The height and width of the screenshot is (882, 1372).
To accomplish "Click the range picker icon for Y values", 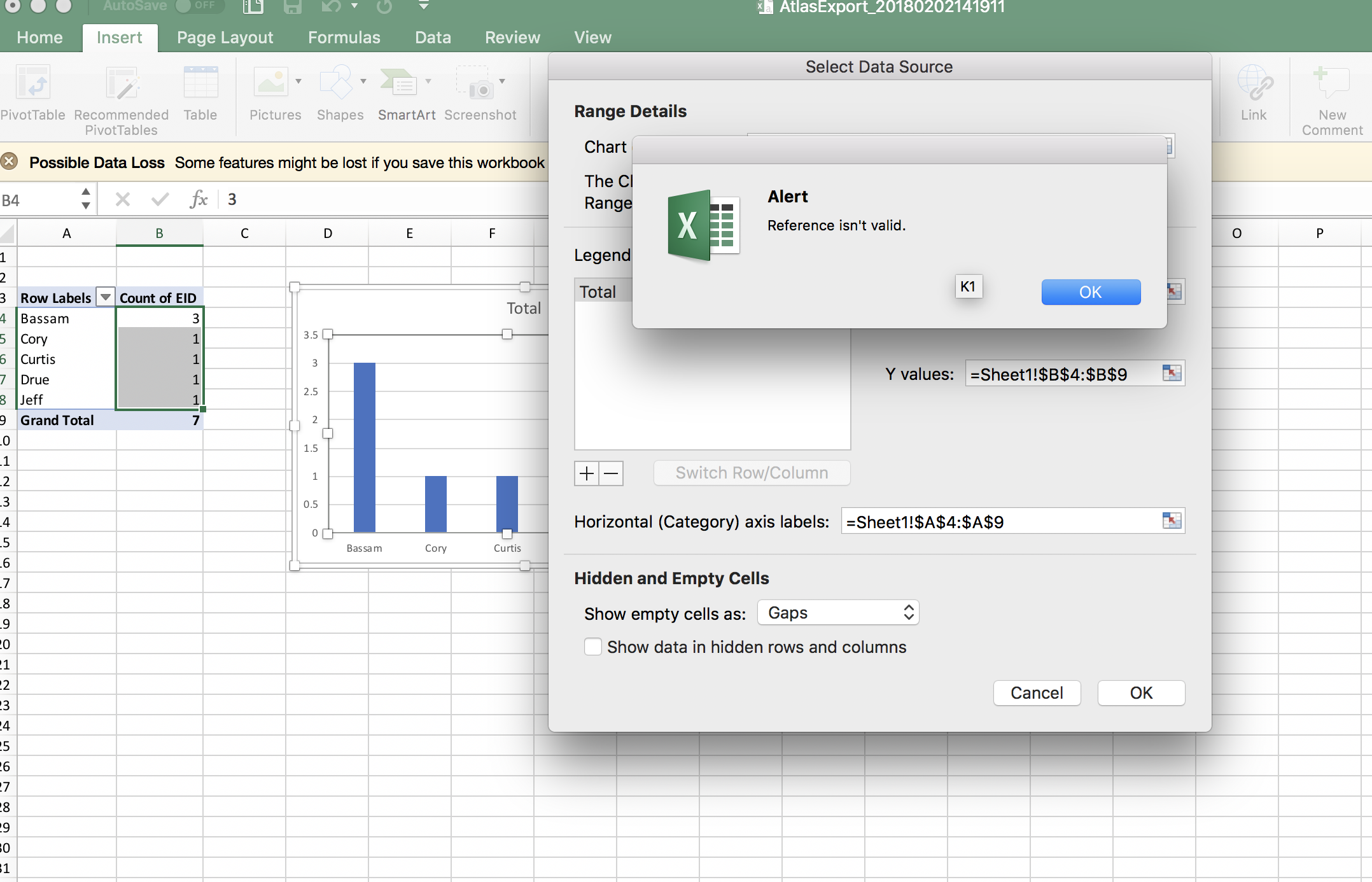I will click(x=1172, y=373).
